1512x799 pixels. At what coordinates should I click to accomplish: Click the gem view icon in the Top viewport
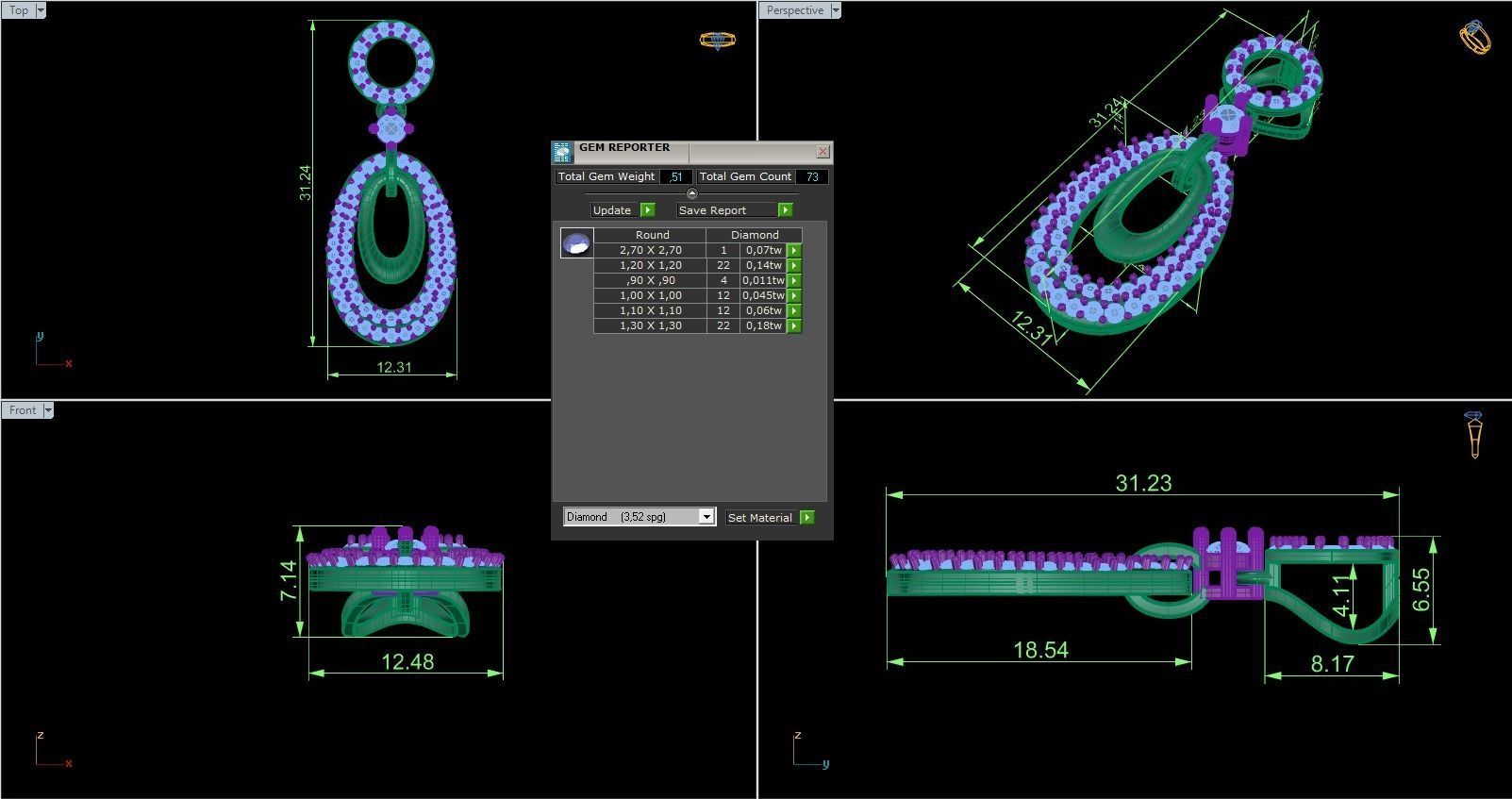pyautogui.click(x=717, y=40)
